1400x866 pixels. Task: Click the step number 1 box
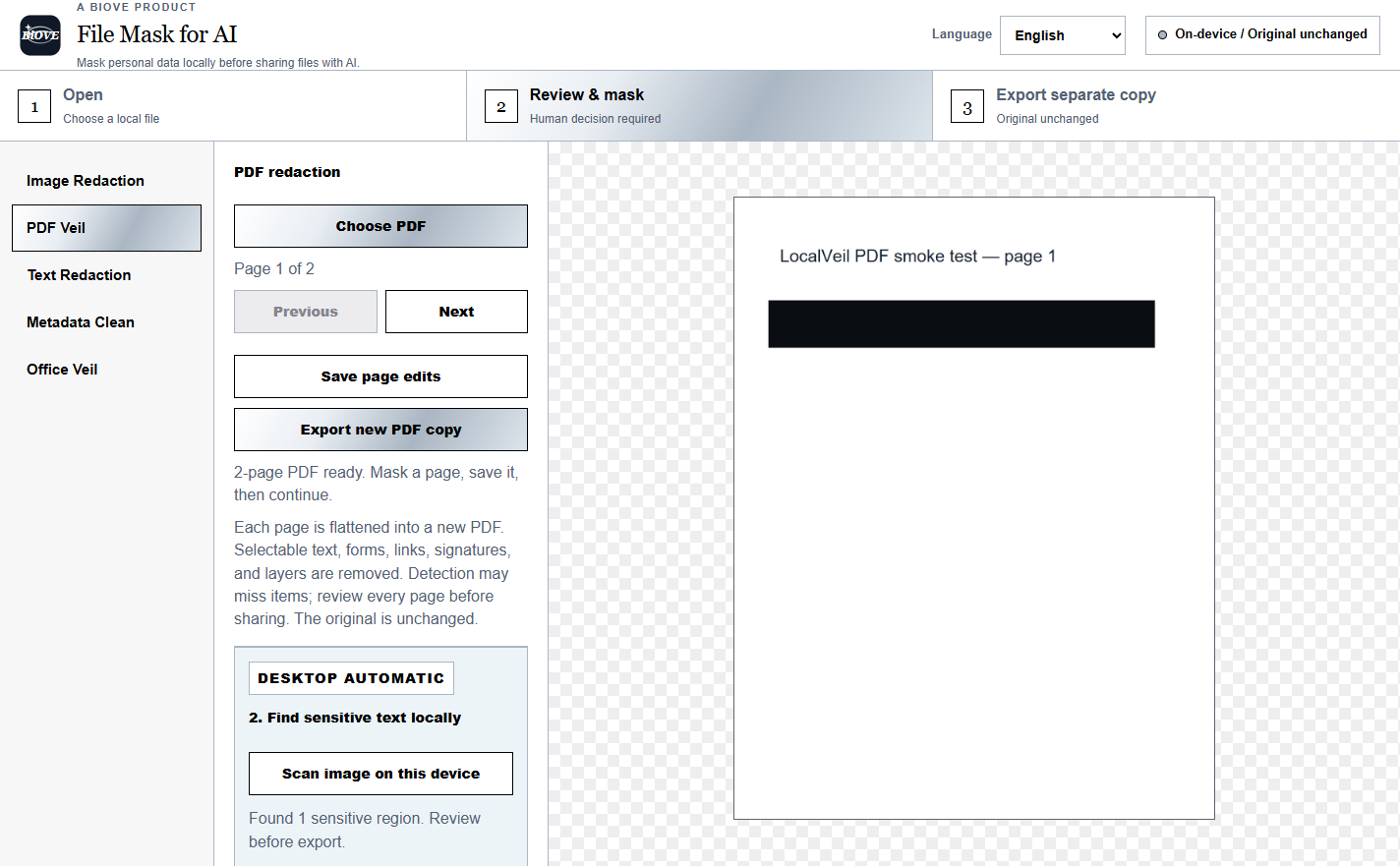coord(34,106)
